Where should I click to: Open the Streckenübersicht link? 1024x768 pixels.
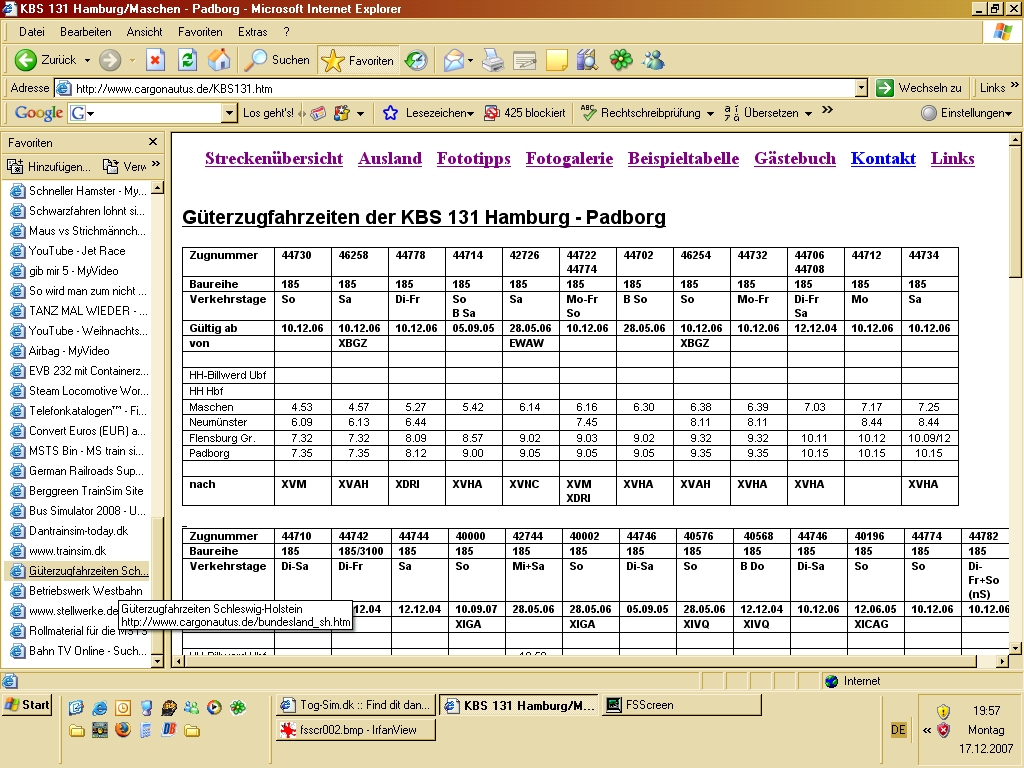pos(274,159)
